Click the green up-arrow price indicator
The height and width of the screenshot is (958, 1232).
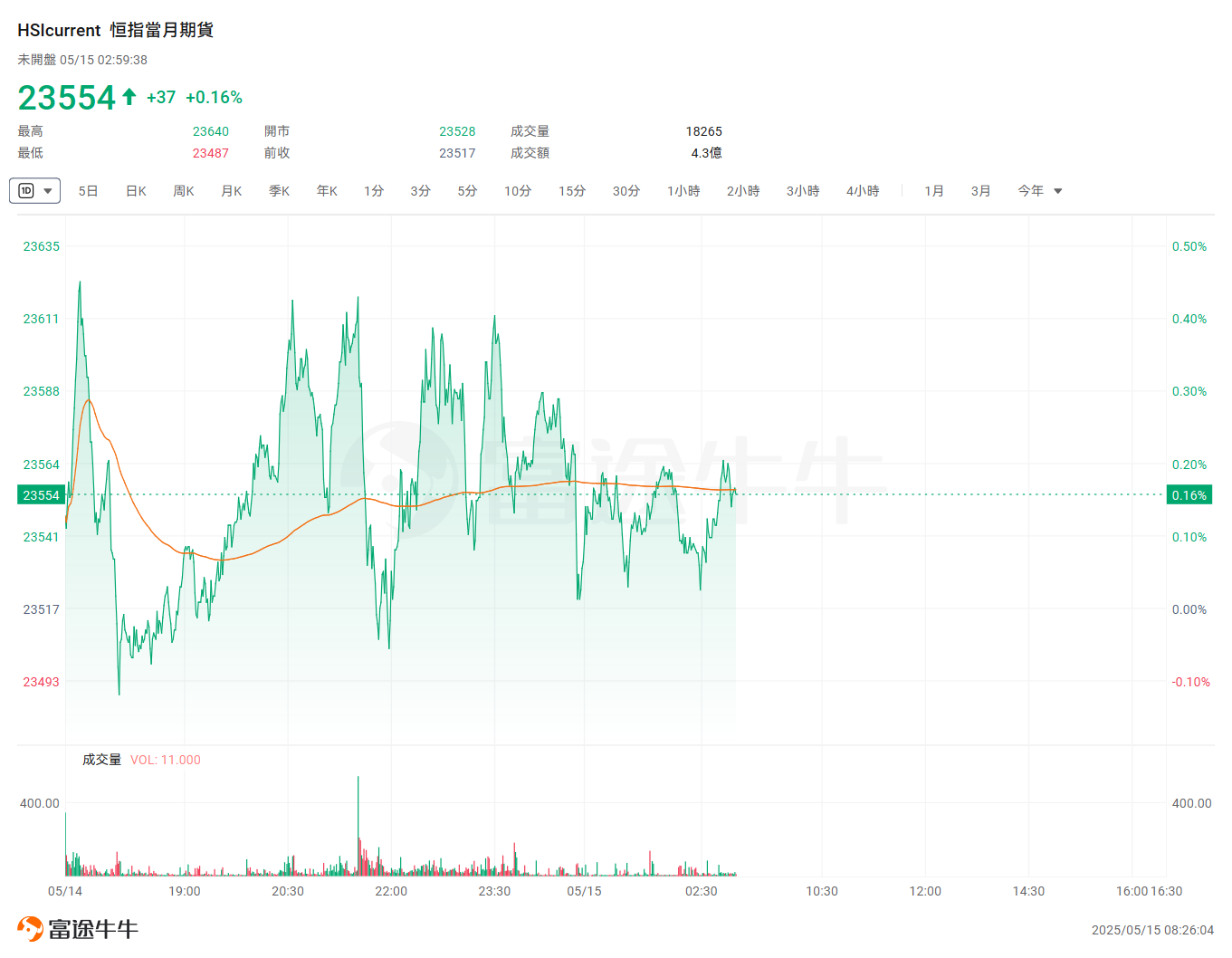click(129, 97)
